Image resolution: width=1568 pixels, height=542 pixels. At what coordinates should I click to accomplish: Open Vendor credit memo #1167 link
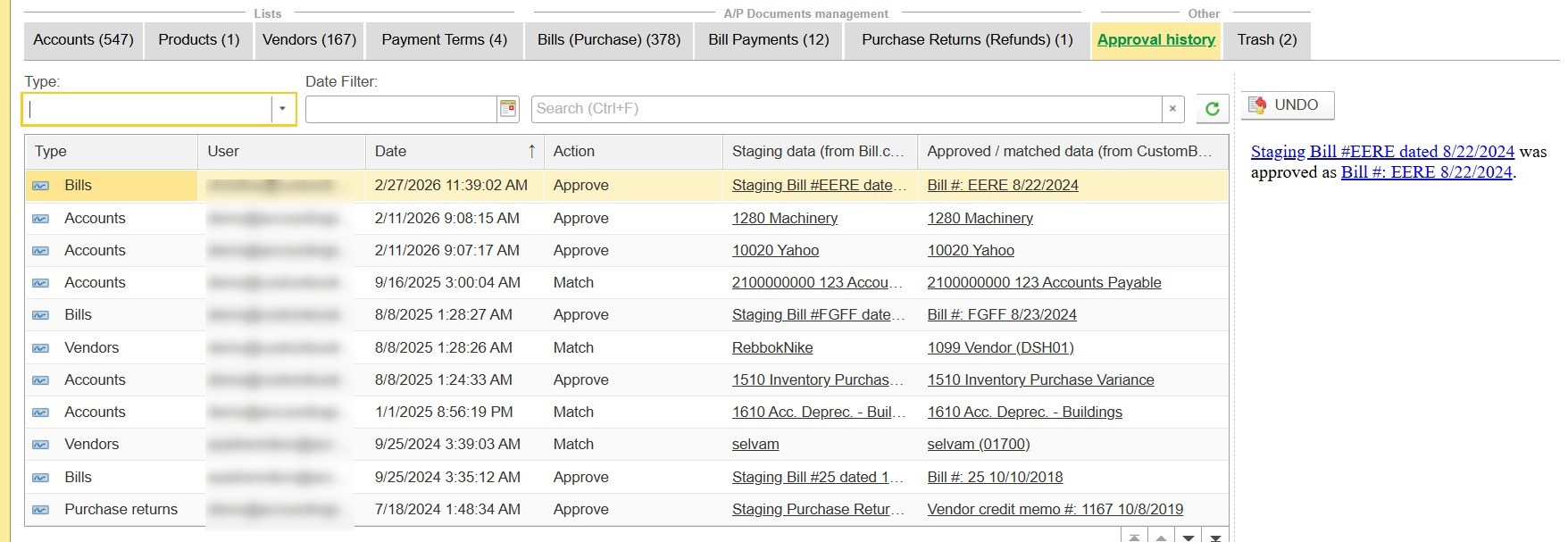click(x=1055, y=510)
